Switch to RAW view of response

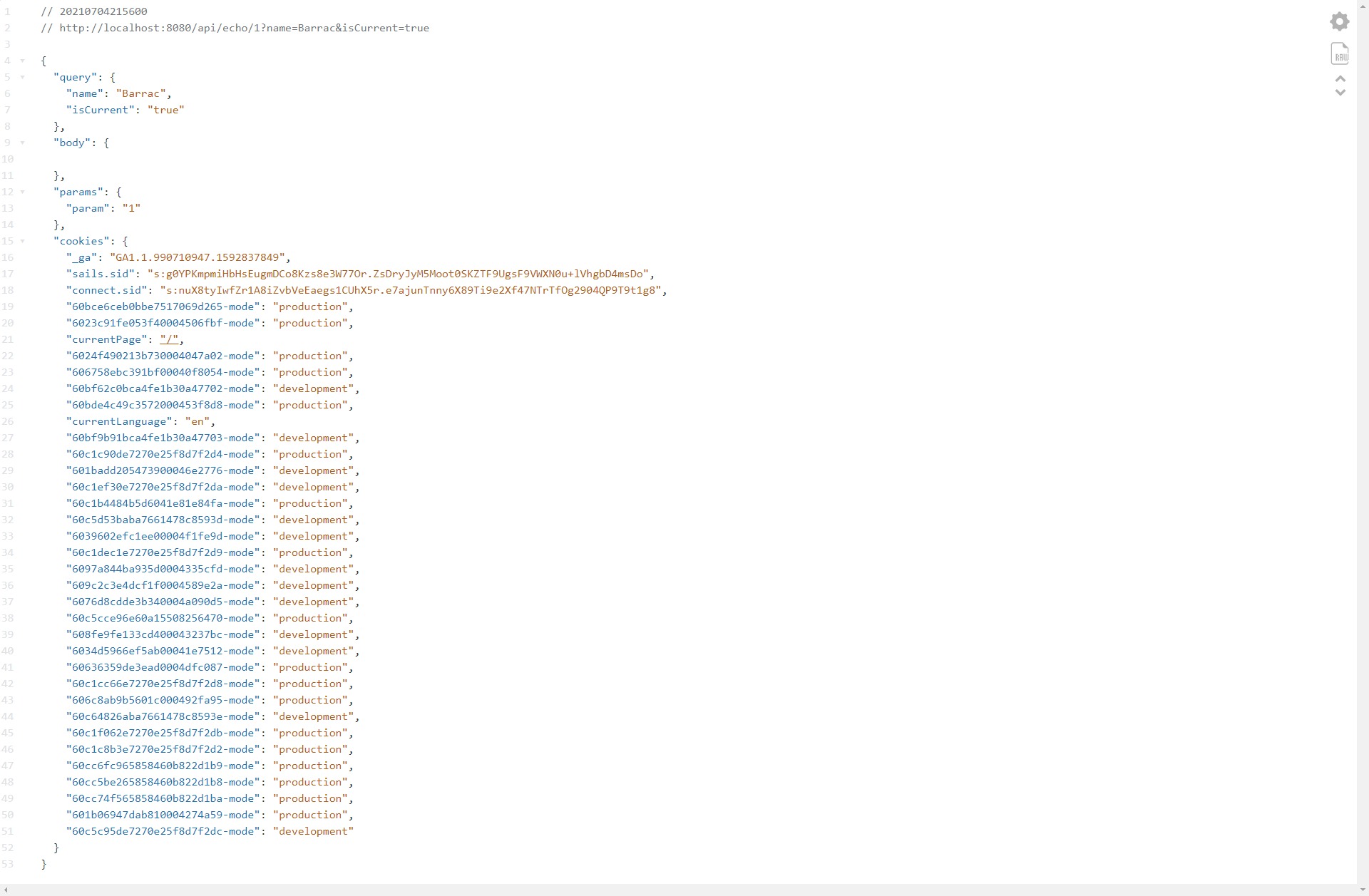pos(1340,54)
